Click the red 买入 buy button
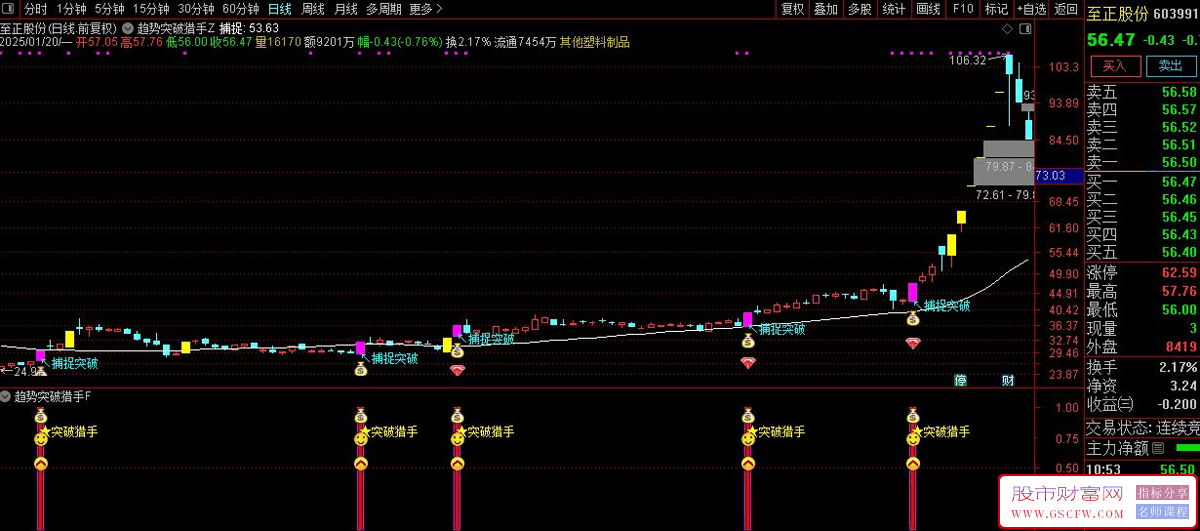The image size is (1200, 531). (1115, 66)
